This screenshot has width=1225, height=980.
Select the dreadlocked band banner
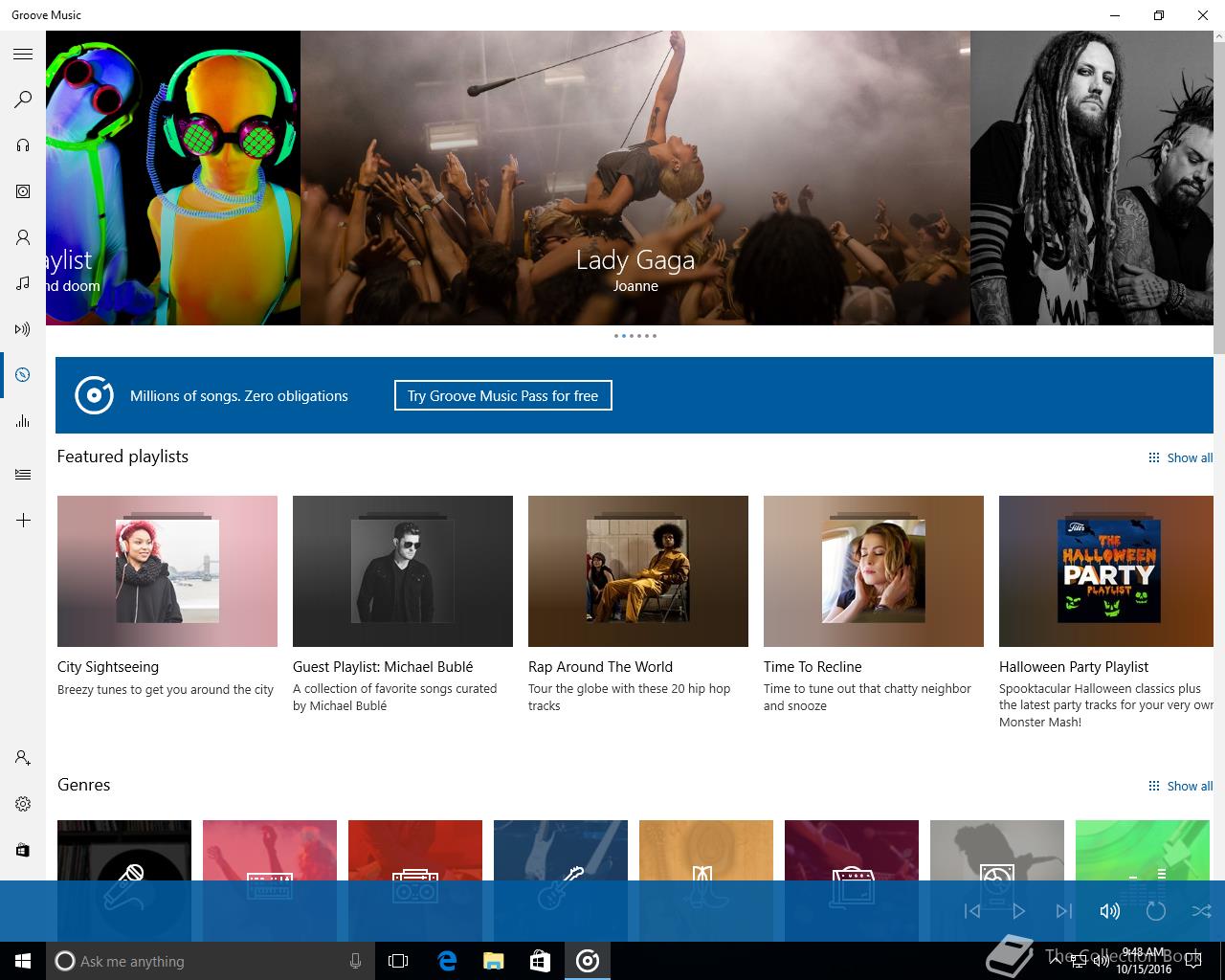click(1092, 178)
